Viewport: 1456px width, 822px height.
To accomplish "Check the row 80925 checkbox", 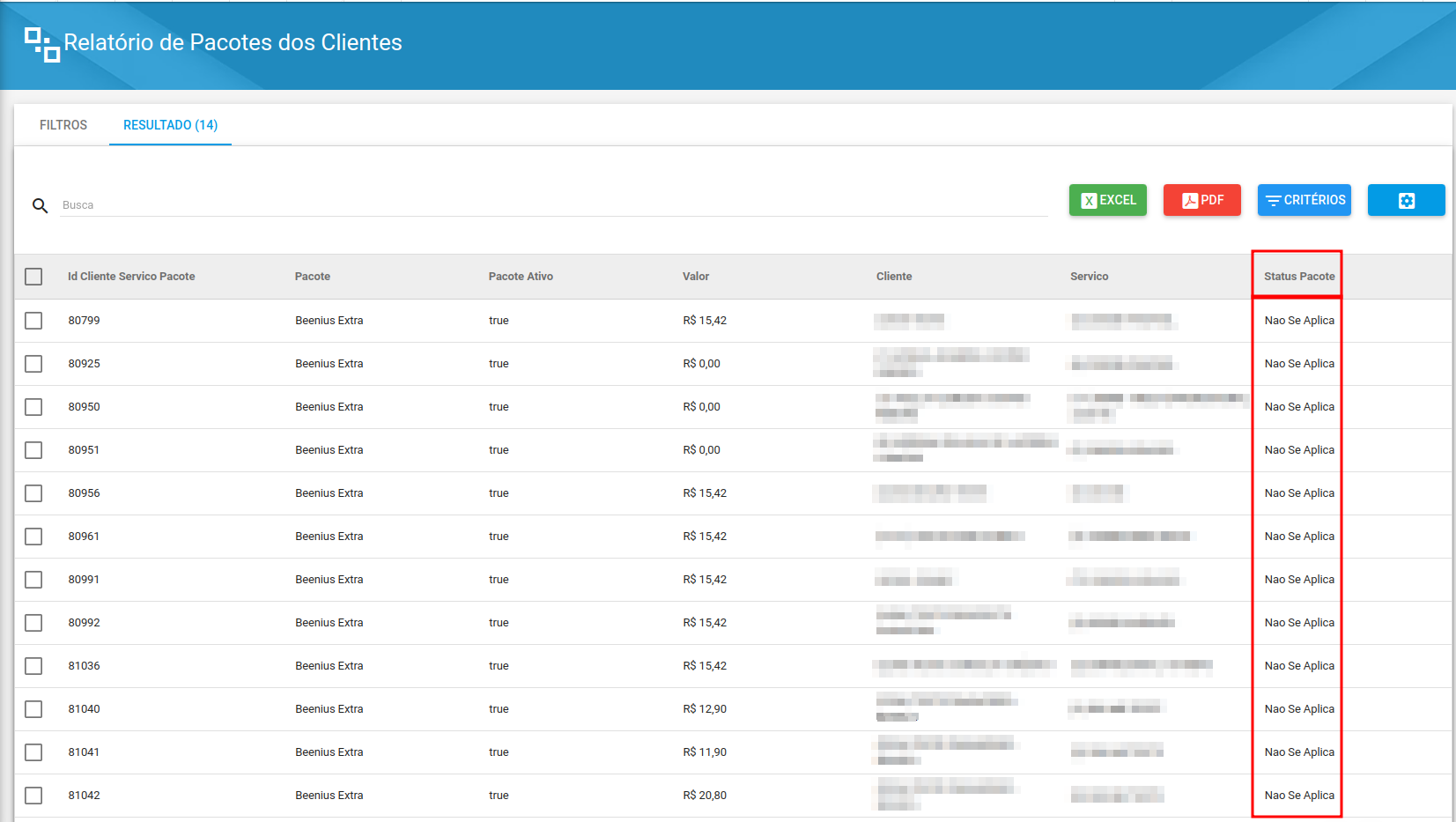I will 33,364.
